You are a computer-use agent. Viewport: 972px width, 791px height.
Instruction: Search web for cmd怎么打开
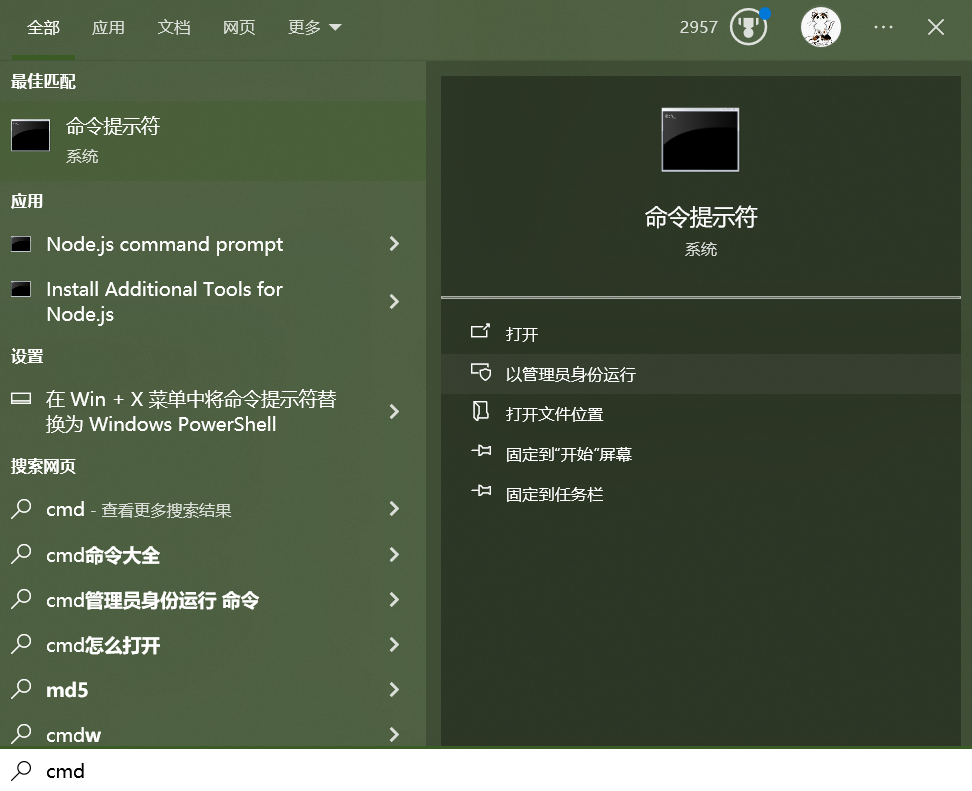click(213, 645)
